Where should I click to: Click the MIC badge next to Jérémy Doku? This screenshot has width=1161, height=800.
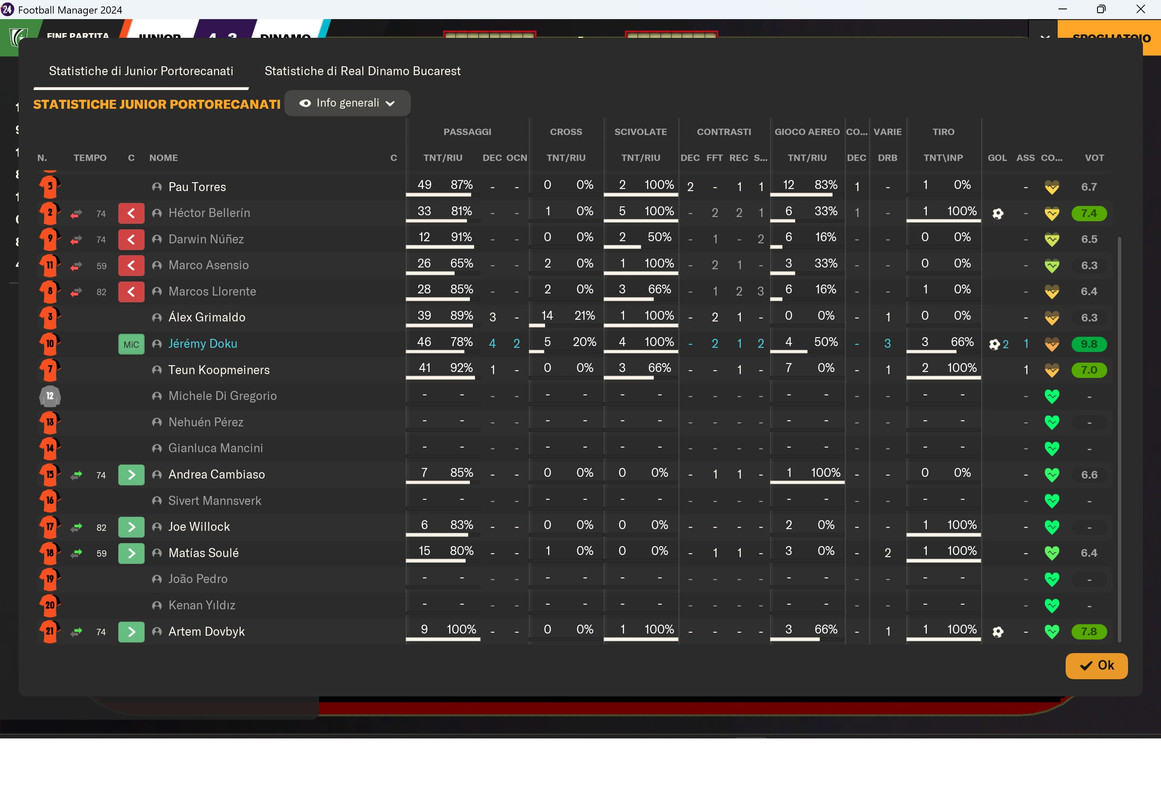point(131,344)
